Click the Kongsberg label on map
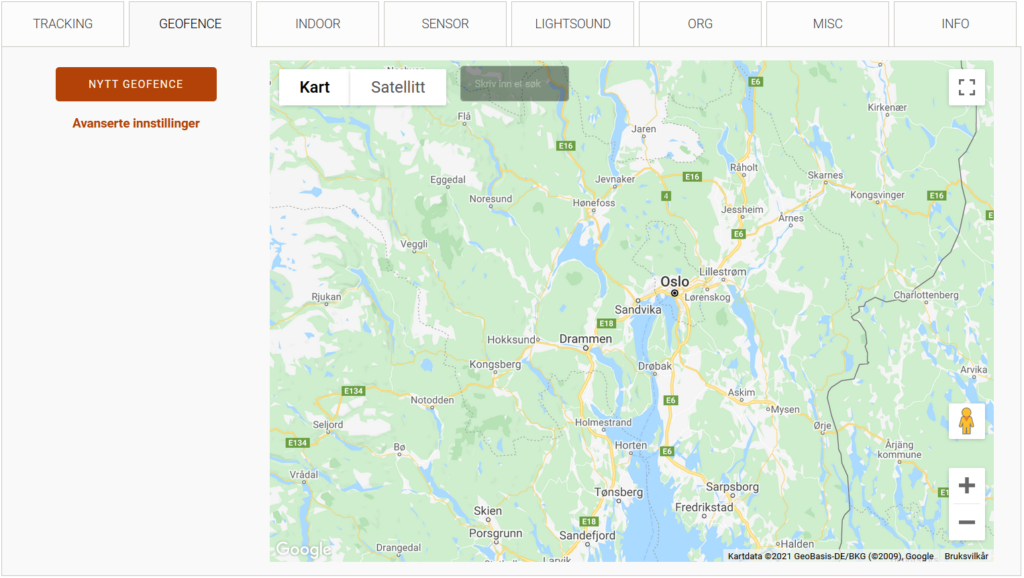 click(495, 364)
